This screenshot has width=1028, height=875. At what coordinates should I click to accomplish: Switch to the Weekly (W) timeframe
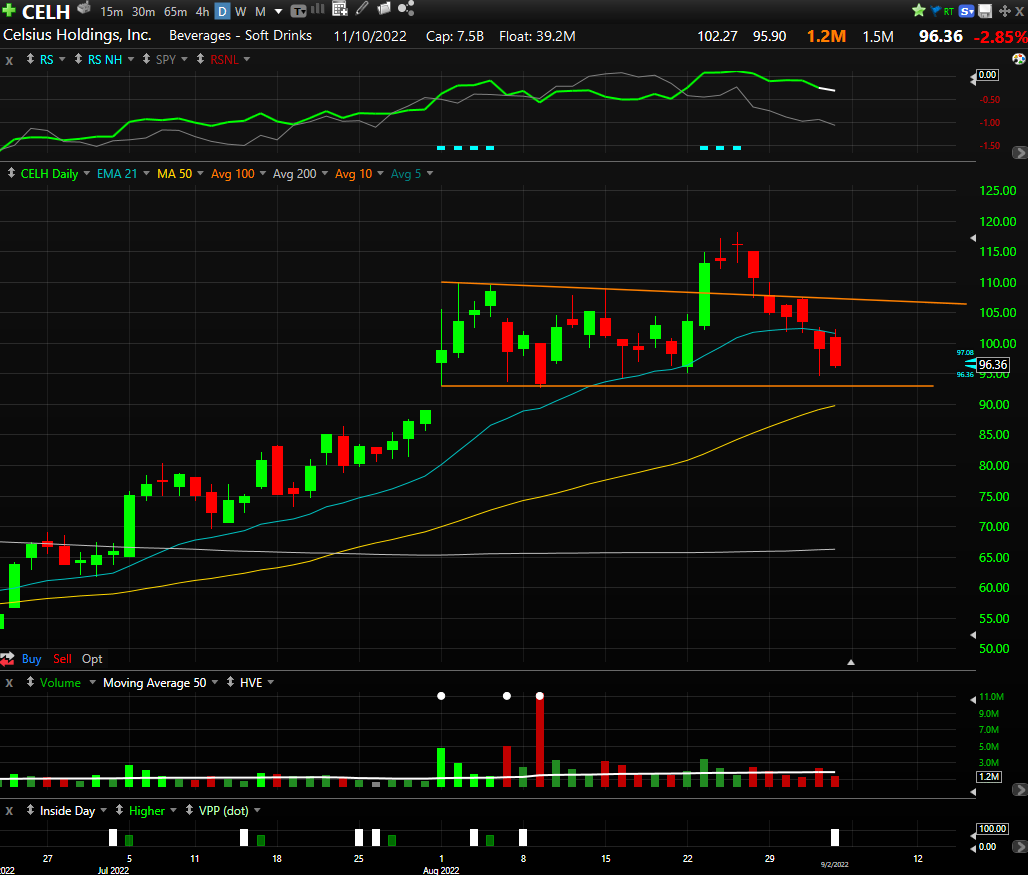[241, 12]
